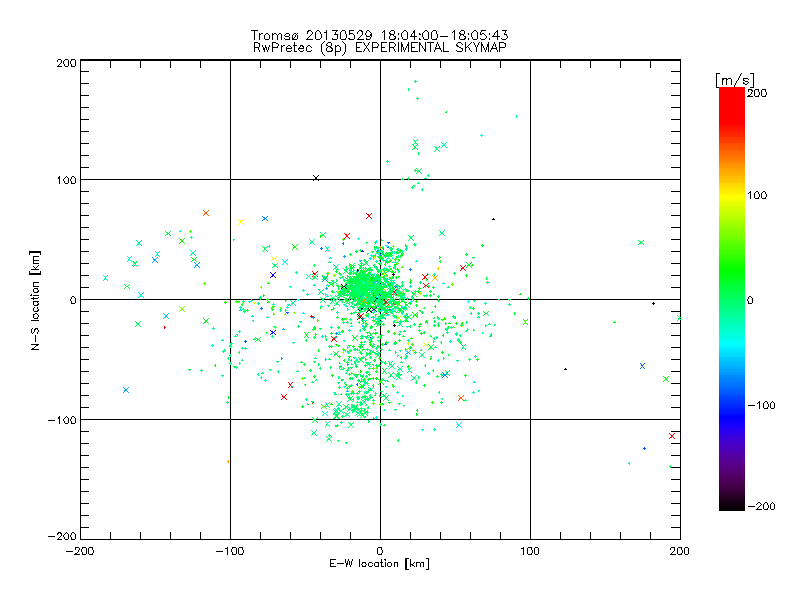Click the x-axis 200 tick label
Image resolution: width=800 pixels, height=600 pixels.
coord(680,551)
